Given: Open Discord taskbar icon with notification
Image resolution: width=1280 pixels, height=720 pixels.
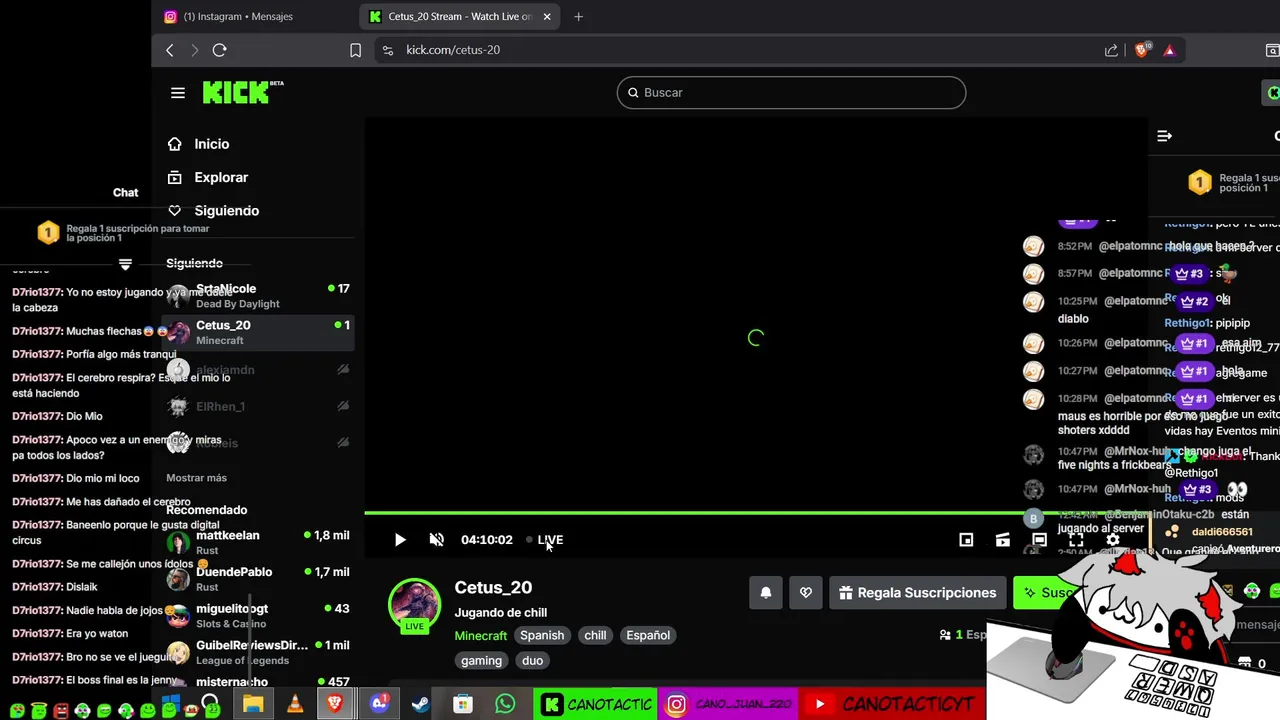Looking at the screenshot, I should click(x=379, y=704).
